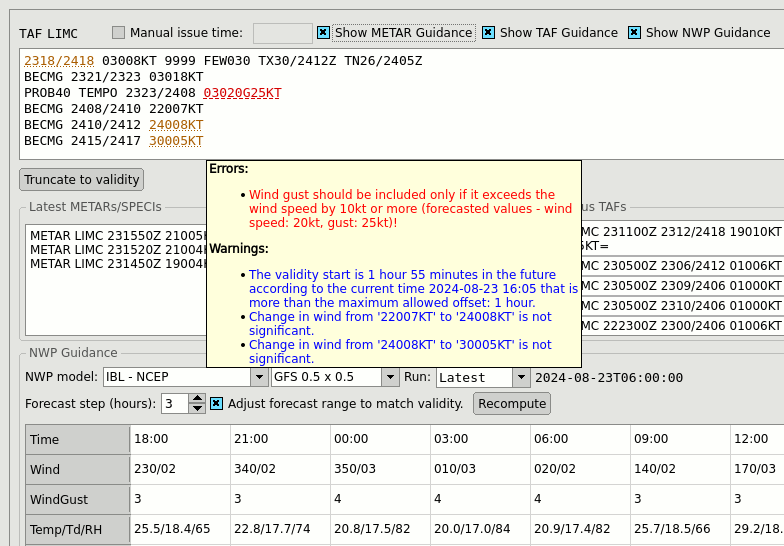Screen dimensions: 784x546
Task: Click the 18:00 time cell
Action: [x=180, y=439]
